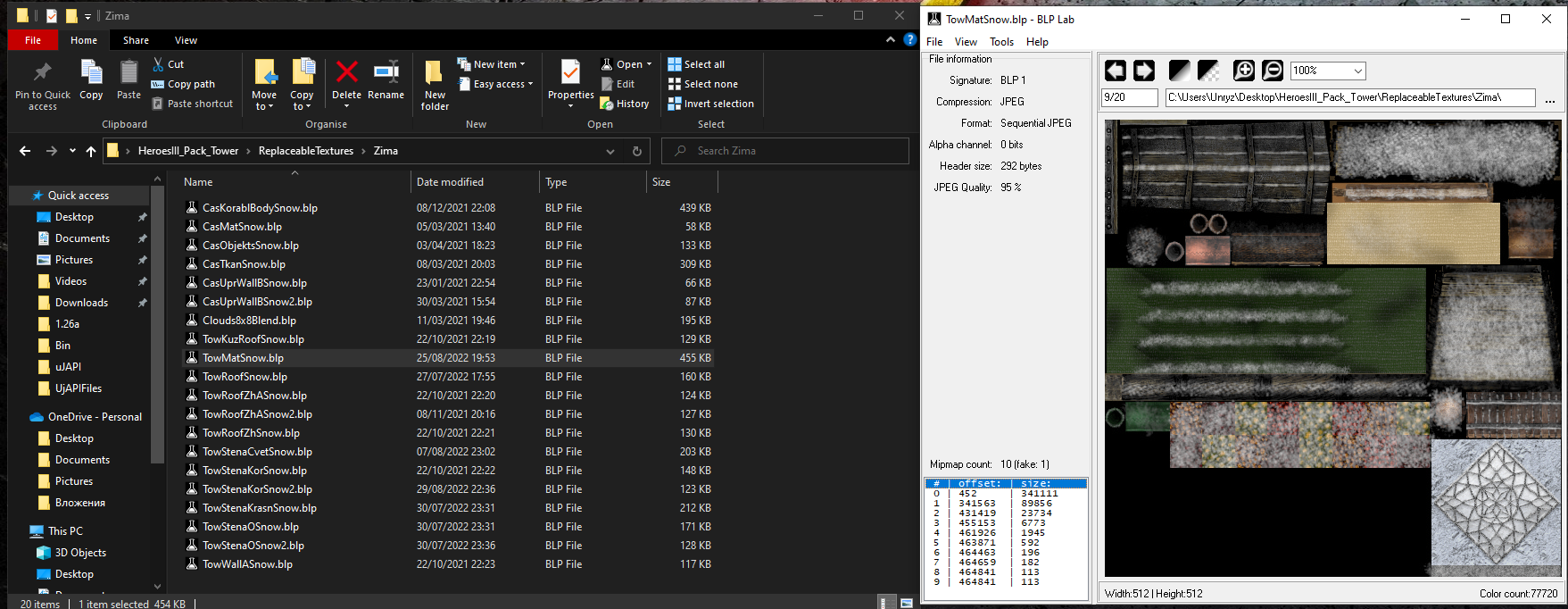
Task: Select mipmap row 0 in BLP Lab
Action: click(x=1006, y=493)
